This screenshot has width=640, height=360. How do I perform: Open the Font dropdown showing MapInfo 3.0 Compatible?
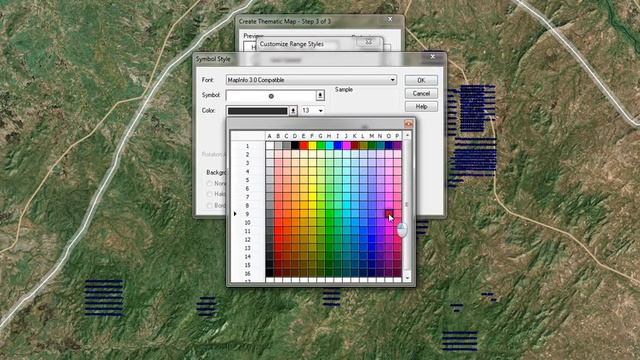click(x=311, y=80)
